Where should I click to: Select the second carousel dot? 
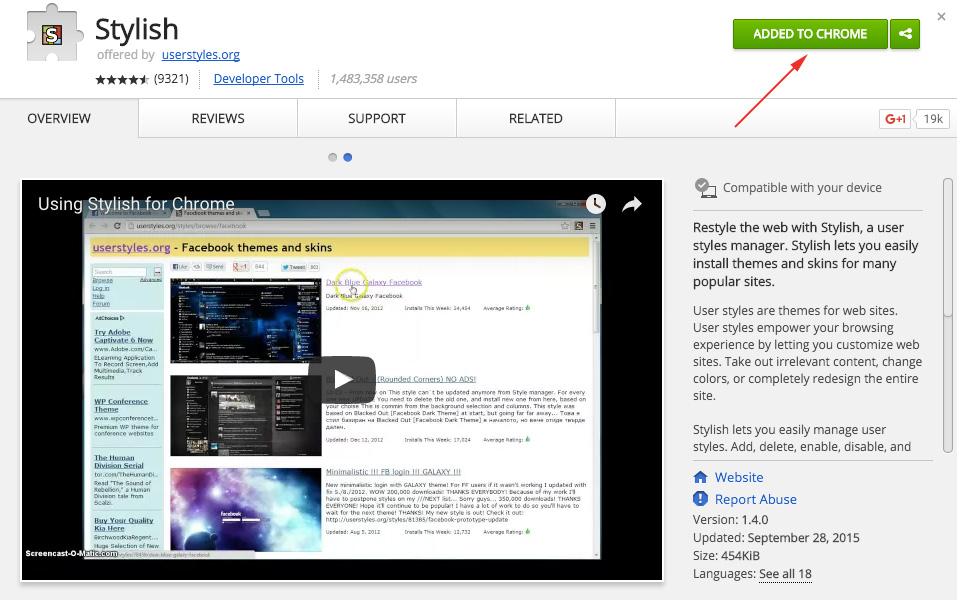pos(348,157)
